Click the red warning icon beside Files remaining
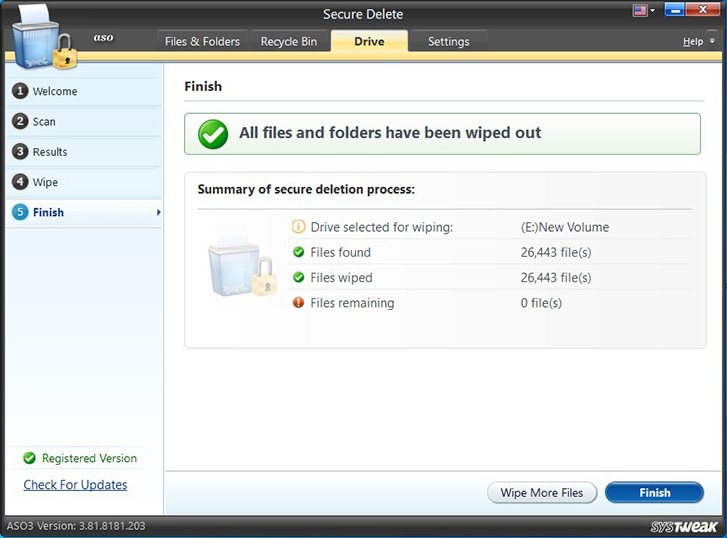 pos(298,303)
